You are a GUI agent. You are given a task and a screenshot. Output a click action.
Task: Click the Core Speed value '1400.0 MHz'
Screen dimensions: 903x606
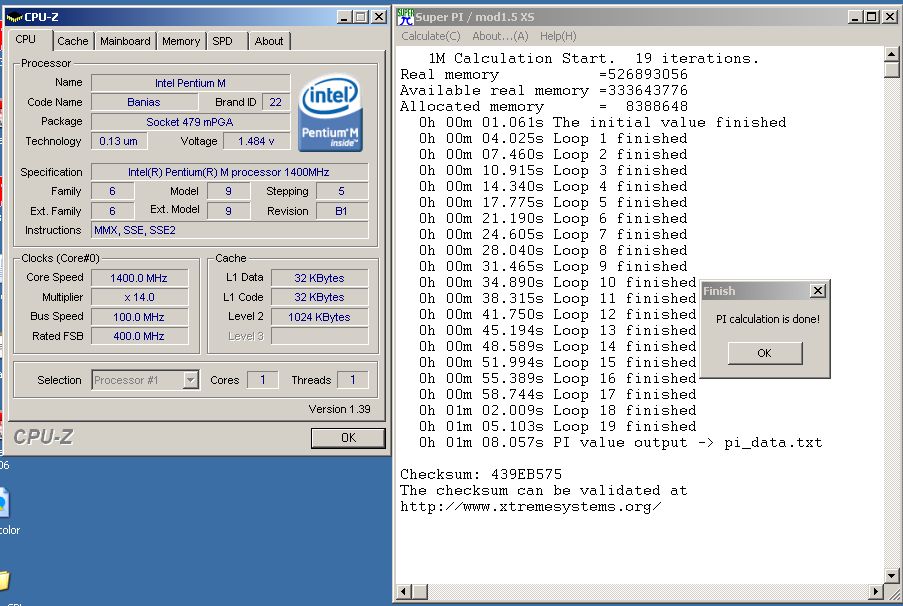[x=139, y=278]
